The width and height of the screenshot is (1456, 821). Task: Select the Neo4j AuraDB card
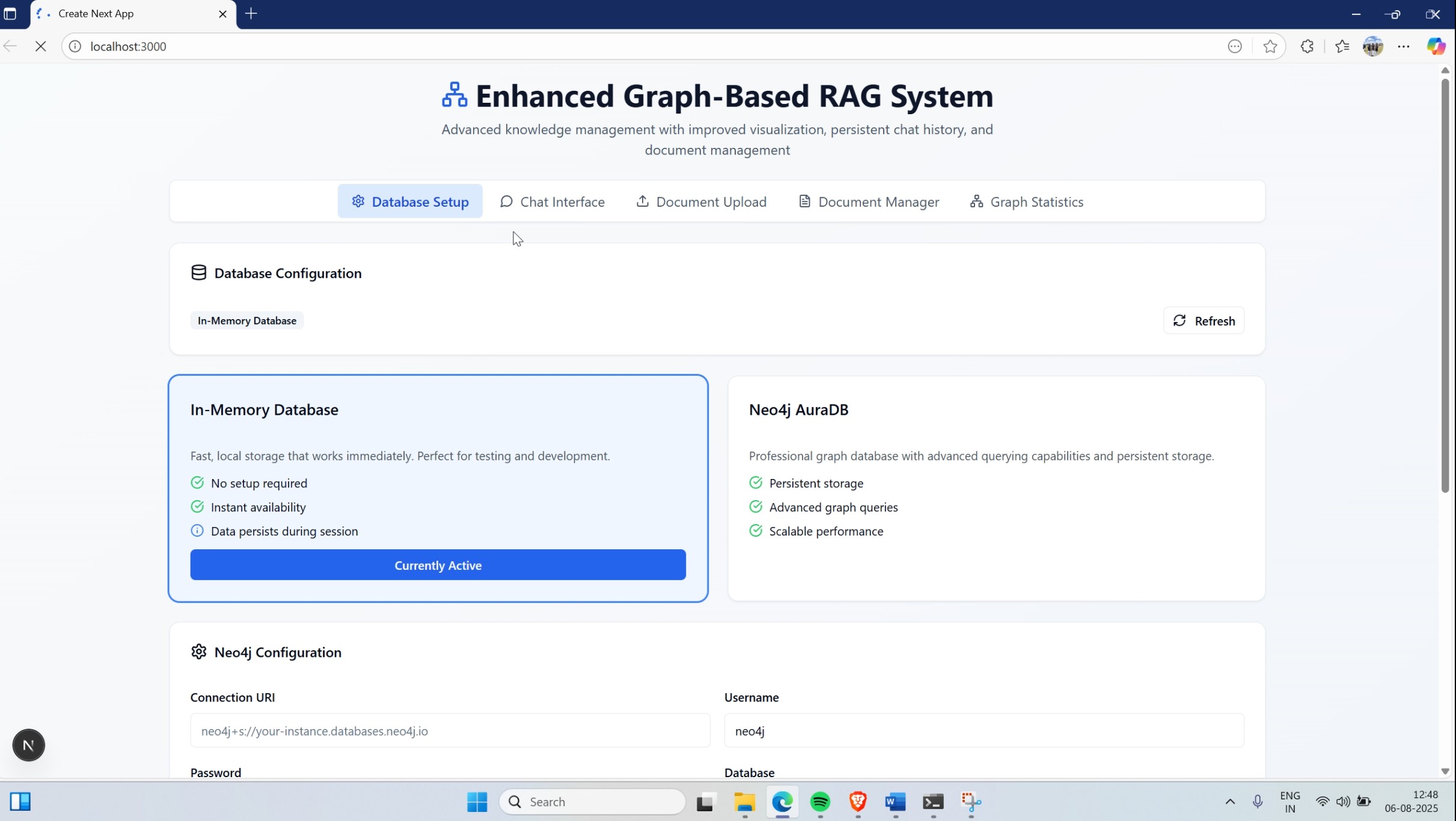pos(996,488)
